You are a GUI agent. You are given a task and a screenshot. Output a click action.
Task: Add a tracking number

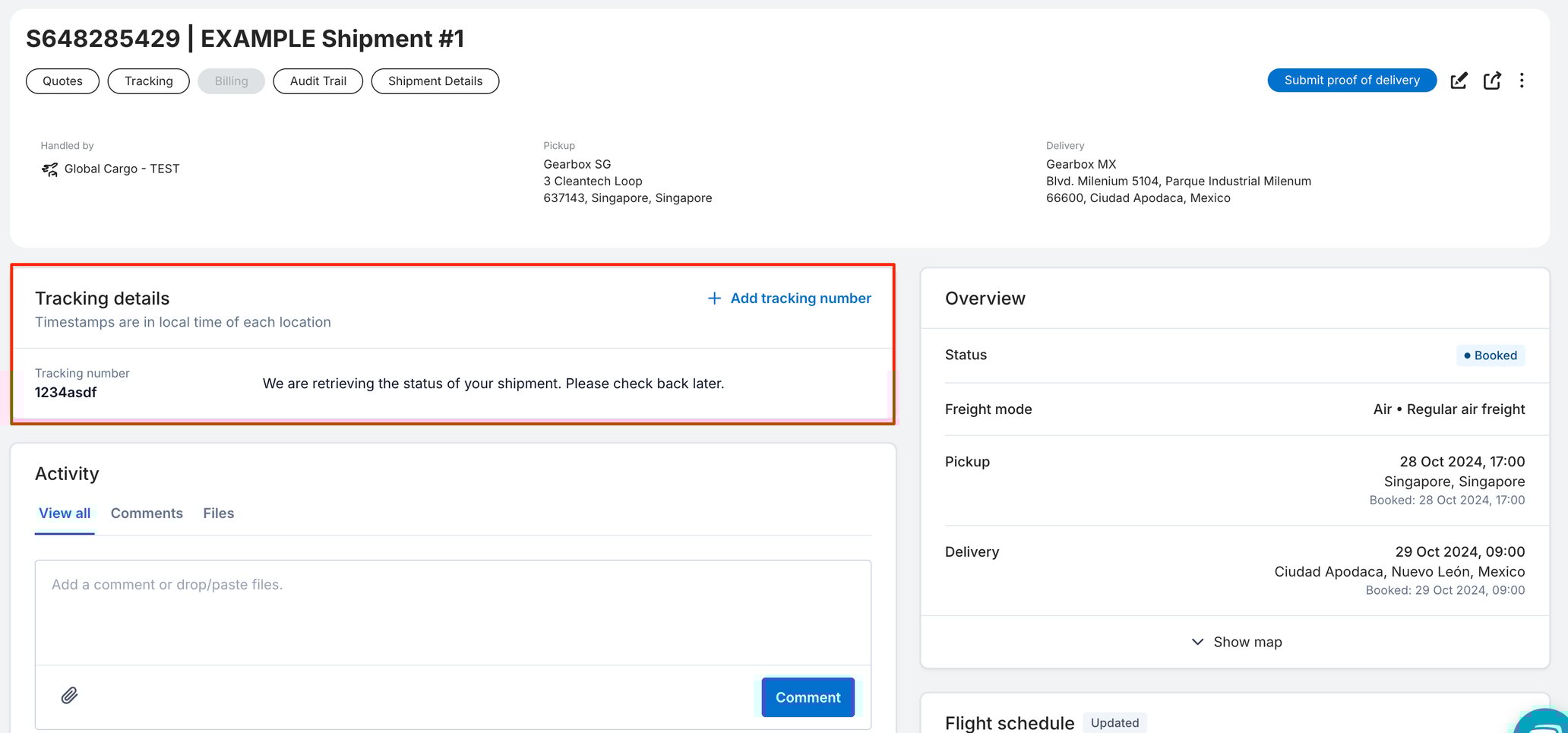[x=800, y=298]
